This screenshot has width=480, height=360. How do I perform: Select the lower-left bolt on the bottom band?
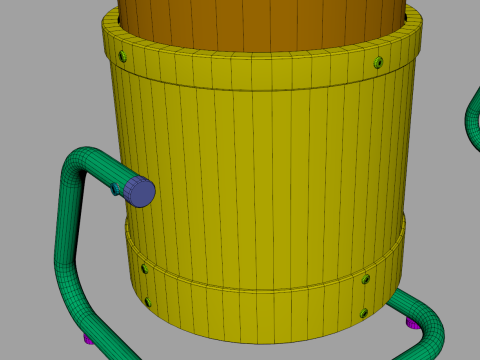[148, 302]
